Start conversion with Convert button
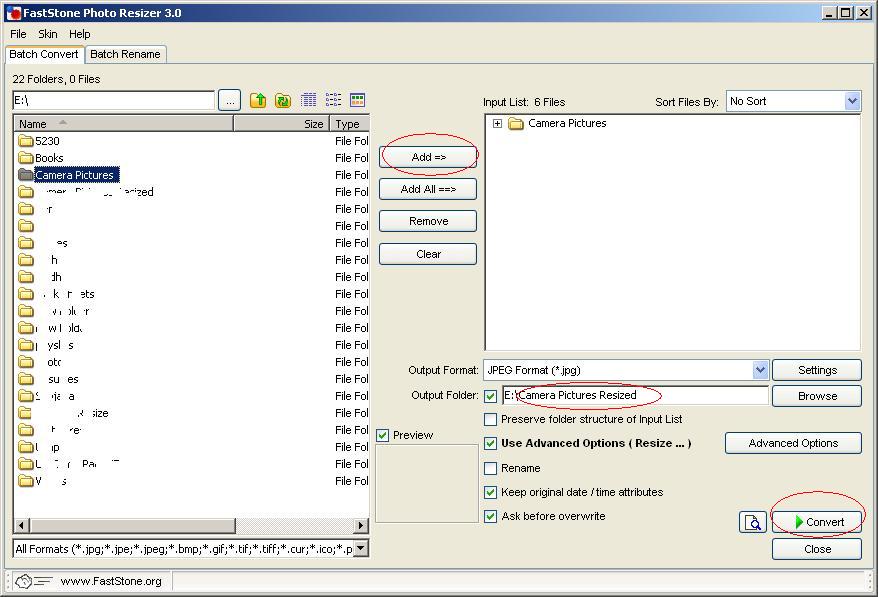The image size is (878, 597). (x=817, y=523)
